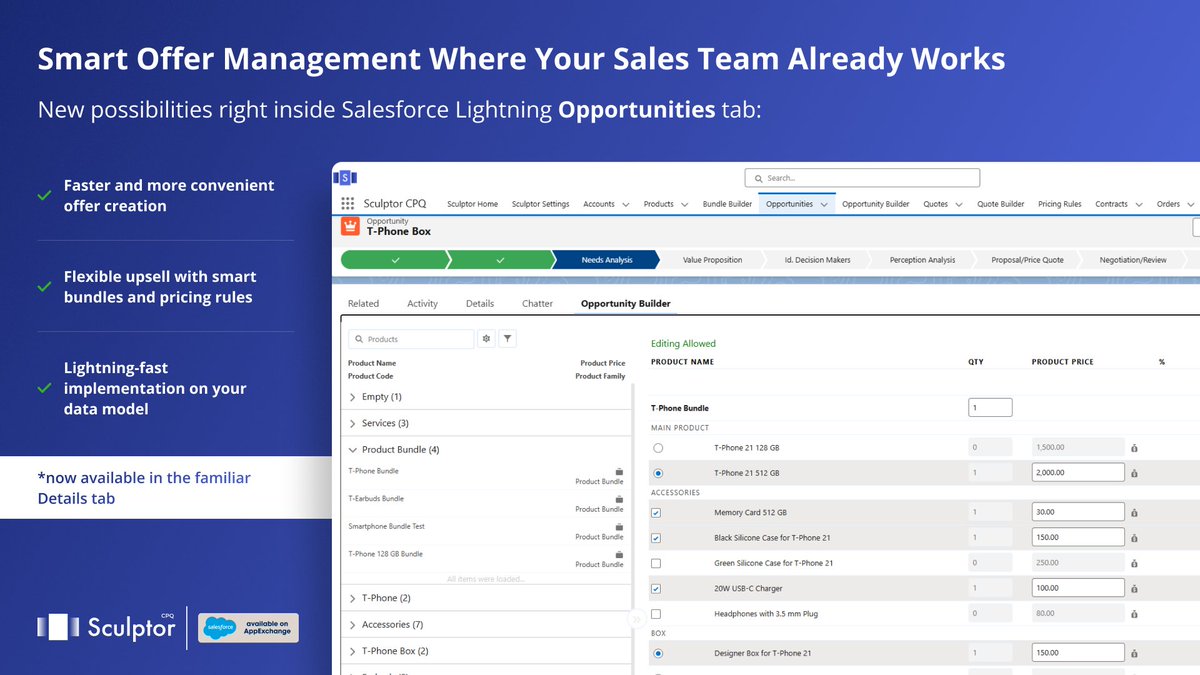
Task: Click price icon beside T-Phone 21 512 GB
Action: point(1134,473)
